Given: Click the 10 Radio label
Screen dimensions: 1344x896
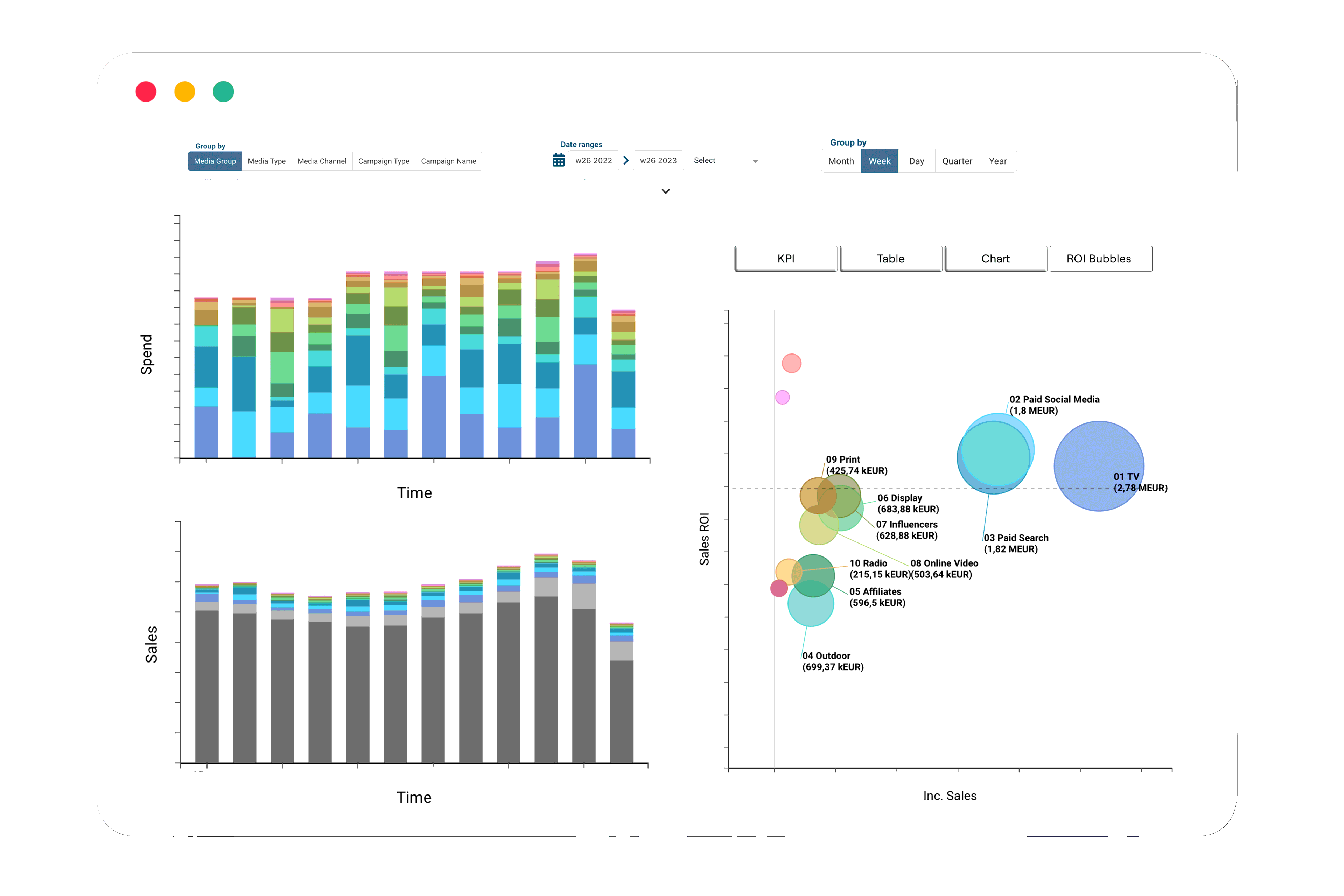Looking at the screenshot, I should (880, 568).
